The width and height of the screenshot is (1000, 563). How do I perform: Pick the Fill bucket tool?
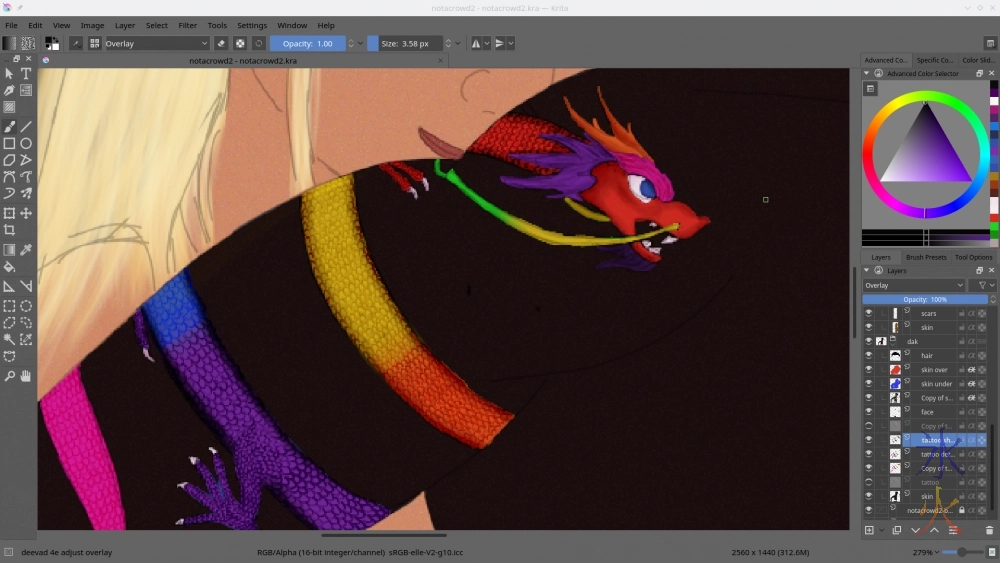[x=9, y=267]
